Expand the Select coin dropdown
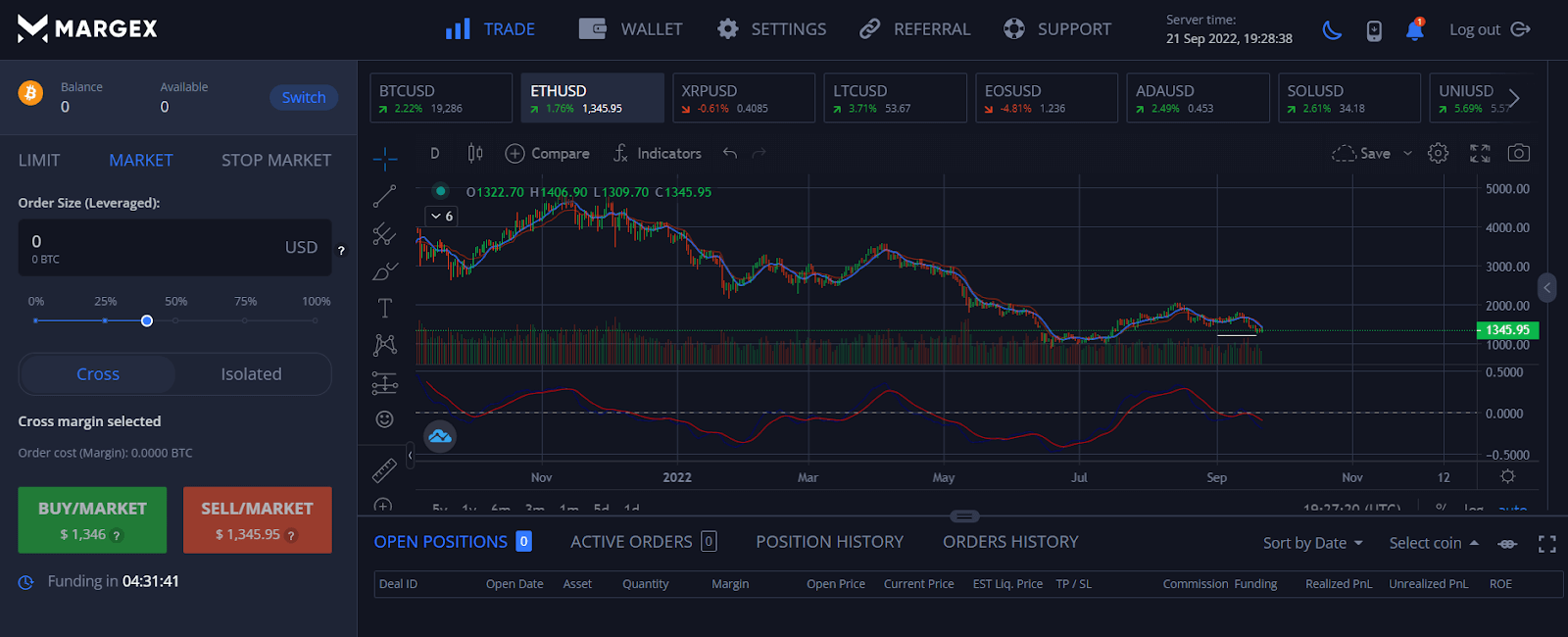The image size is (1568, 637). (x=1433, y=543)
